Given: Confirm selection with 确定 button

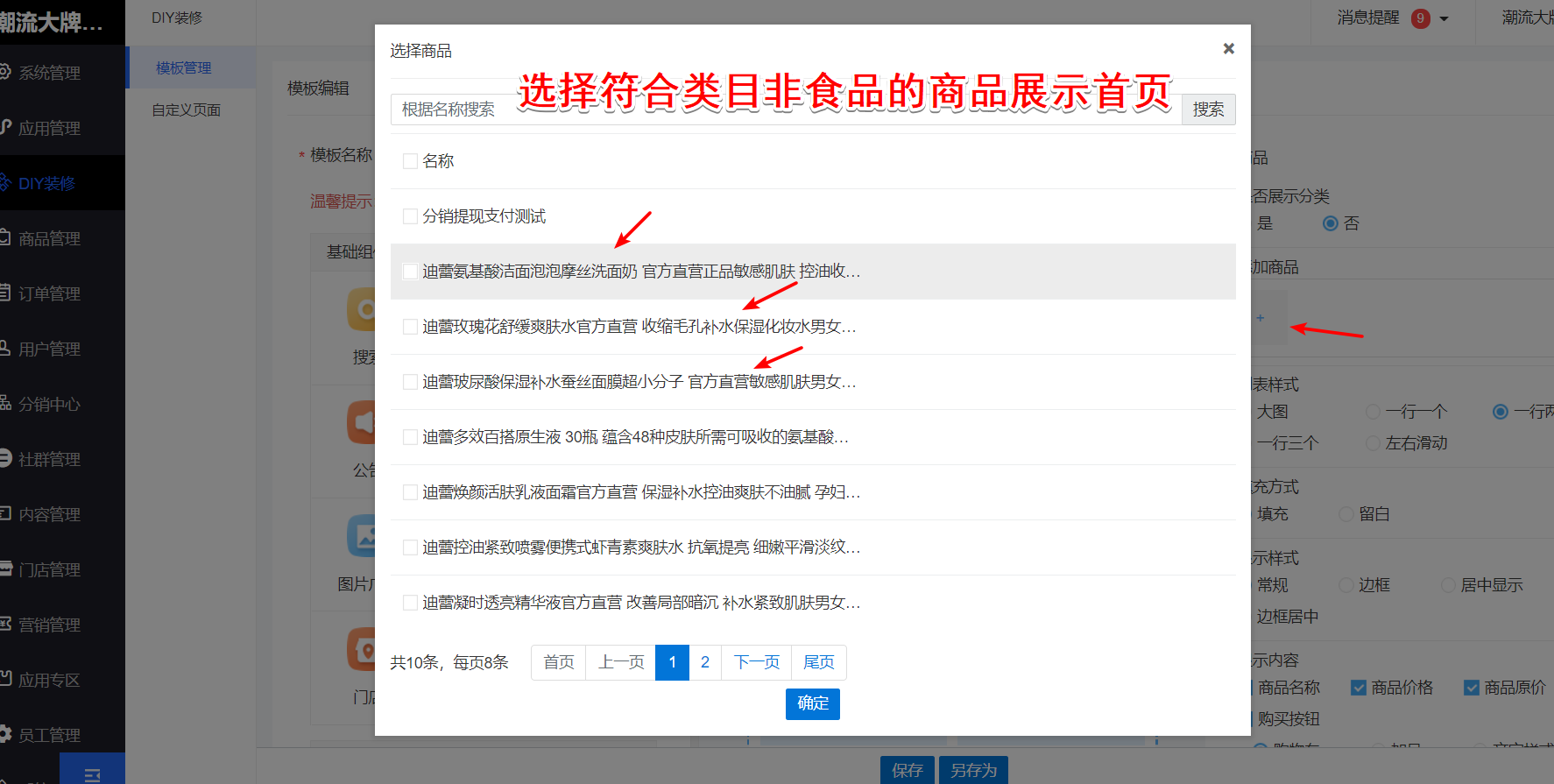Looking at the screenshot, I should tap(813, 703).
